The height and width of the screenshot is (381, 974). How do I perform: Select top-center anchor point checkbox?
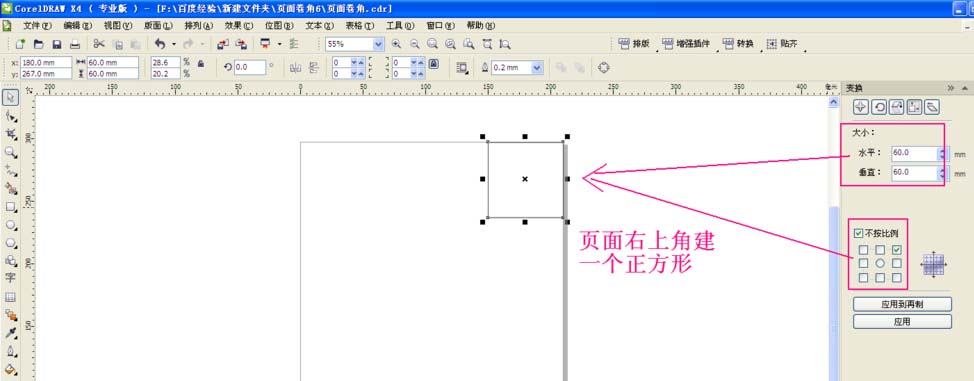(880, 250)
